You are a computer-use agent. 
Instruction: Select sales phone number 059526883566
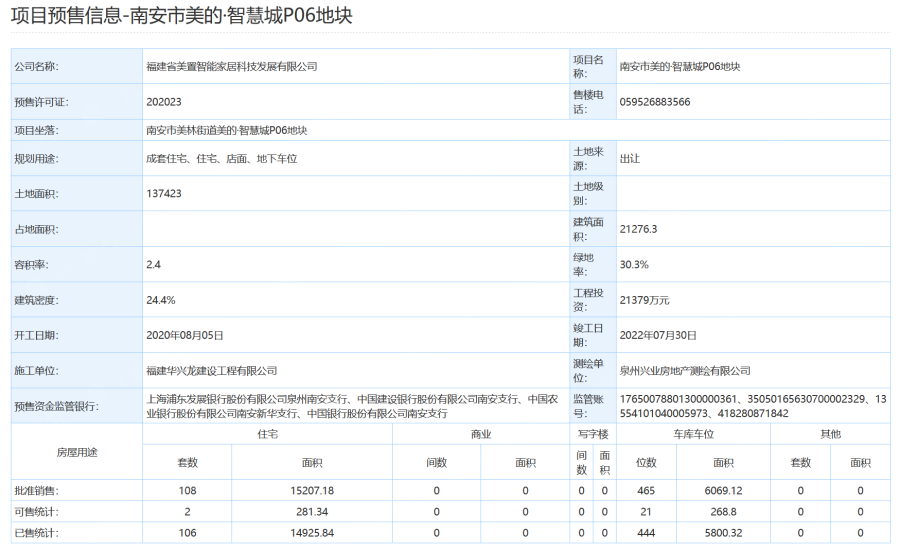coord(655,102)
